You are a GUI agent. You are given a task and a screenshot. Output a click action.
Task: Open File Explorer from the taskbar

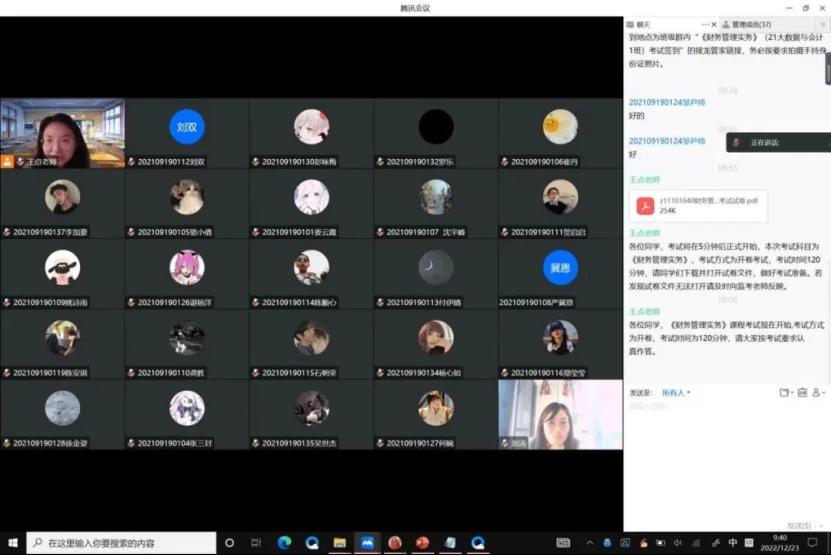[340, 543]
